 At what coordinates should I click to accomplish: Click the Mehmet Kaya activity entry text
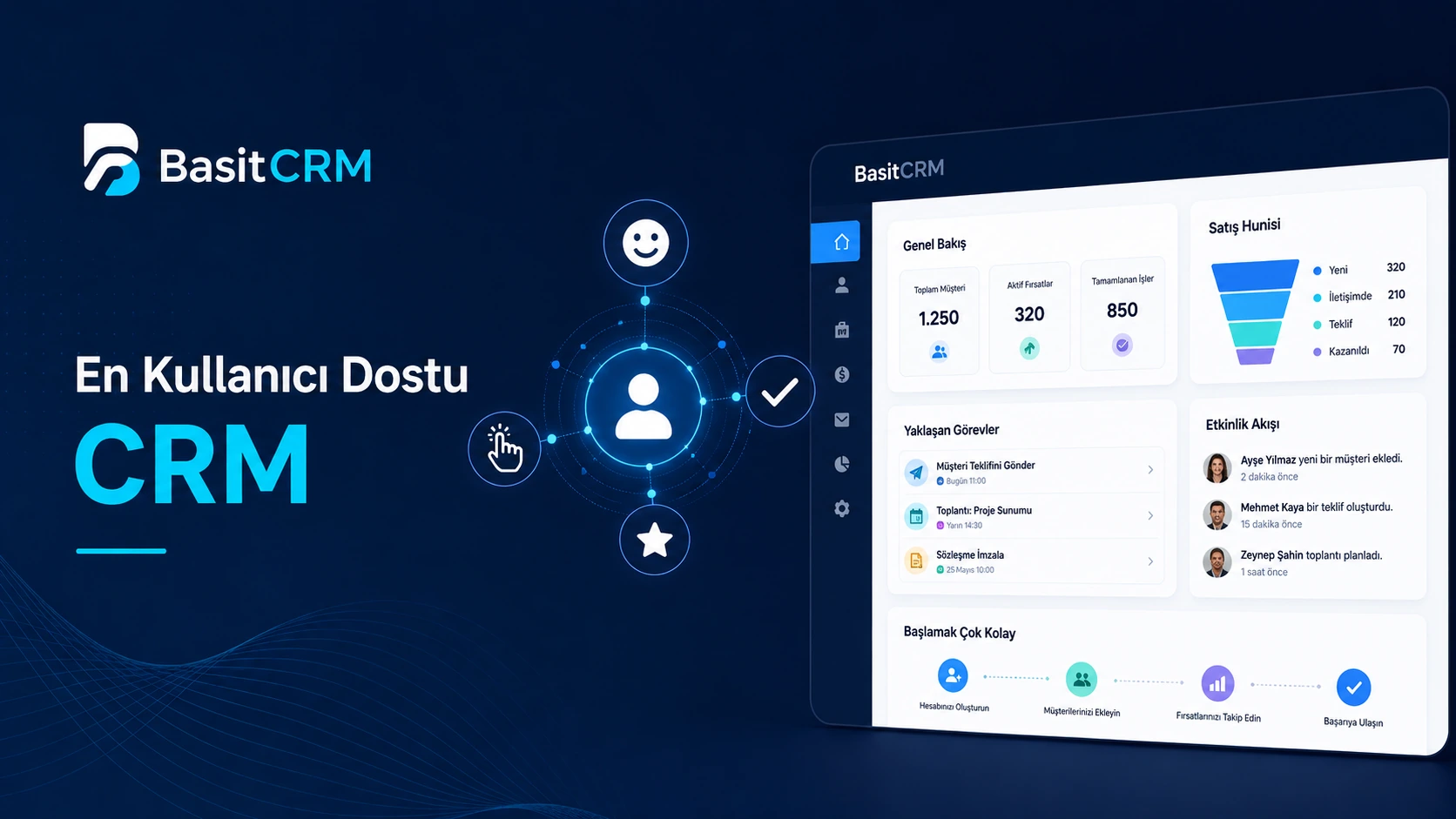1316,507
